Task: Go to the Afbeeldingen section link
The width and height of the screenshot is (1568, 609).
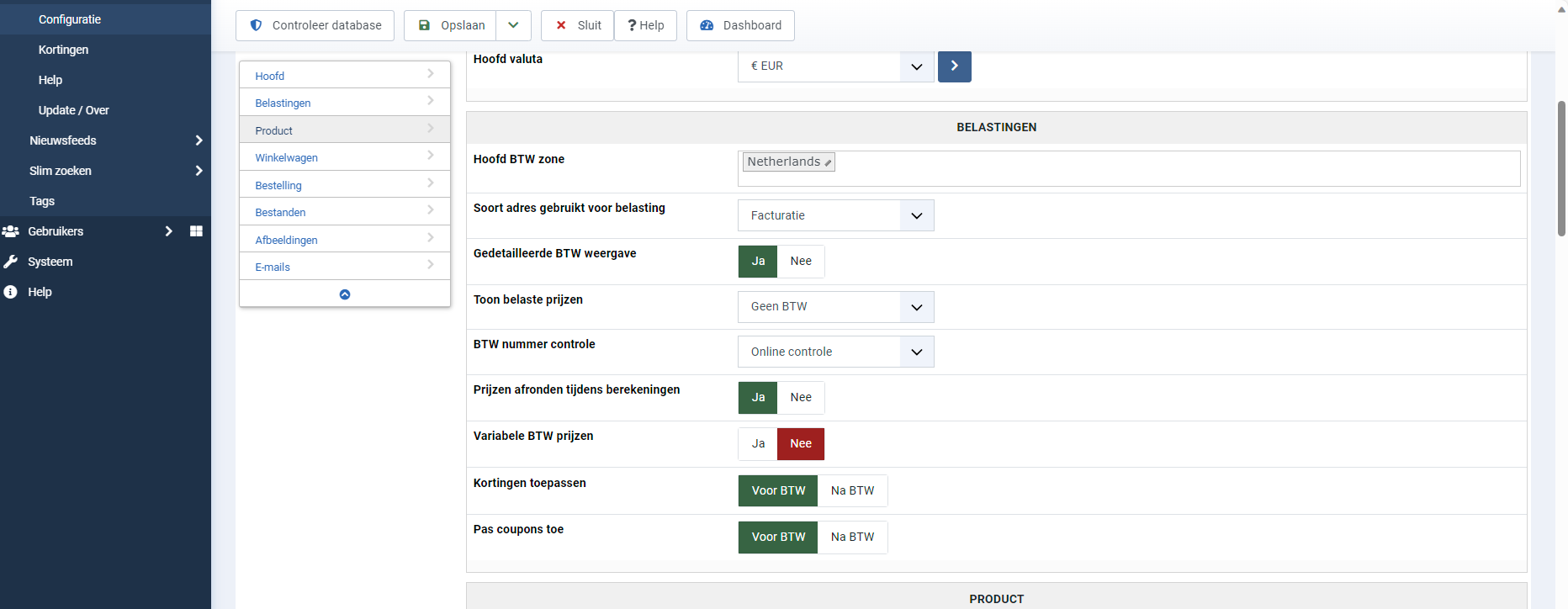Action: [287, 241]
